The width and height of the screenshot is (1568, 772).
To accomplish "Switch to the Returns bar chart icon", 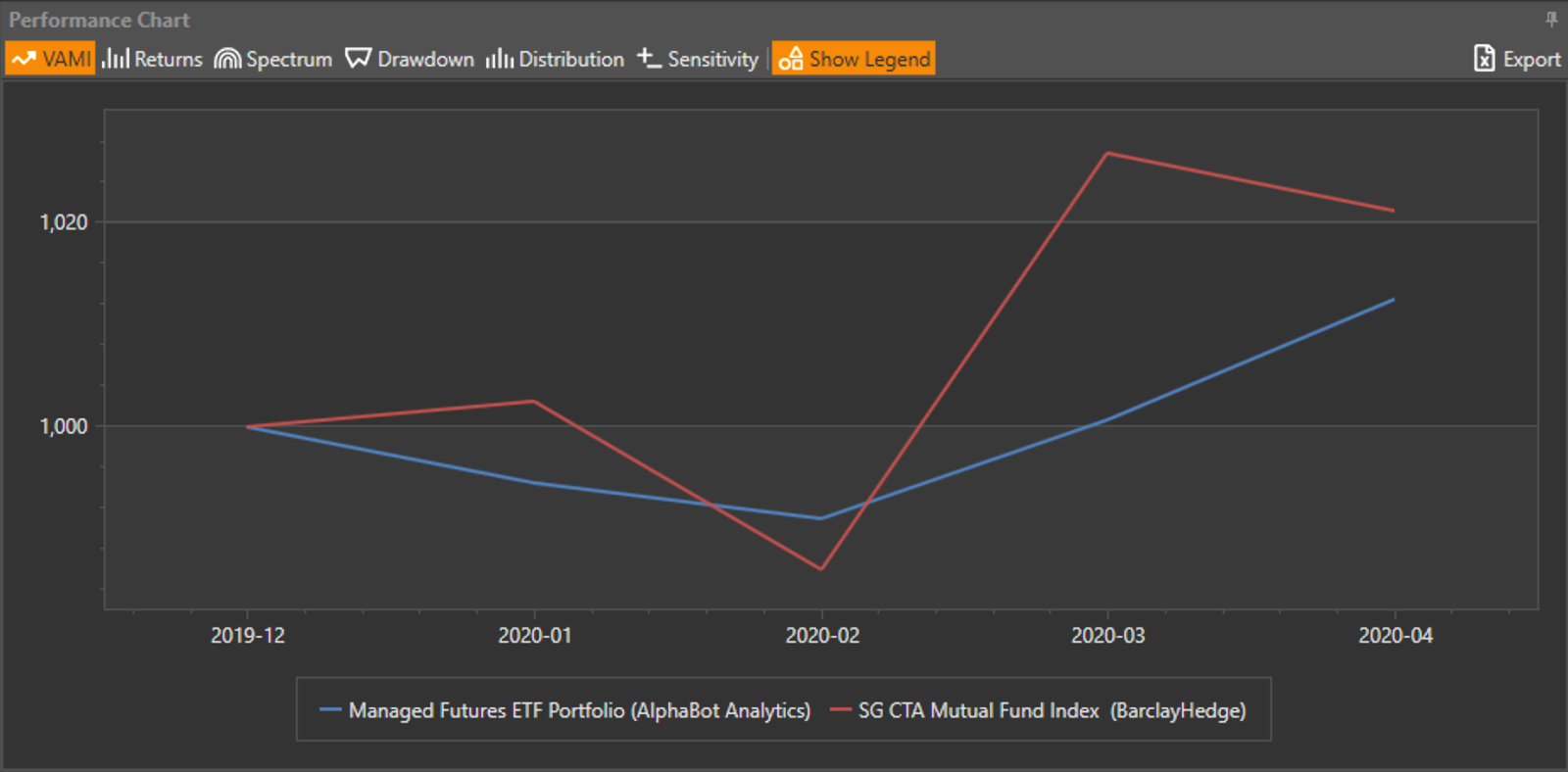I will [x=116, y=59].
